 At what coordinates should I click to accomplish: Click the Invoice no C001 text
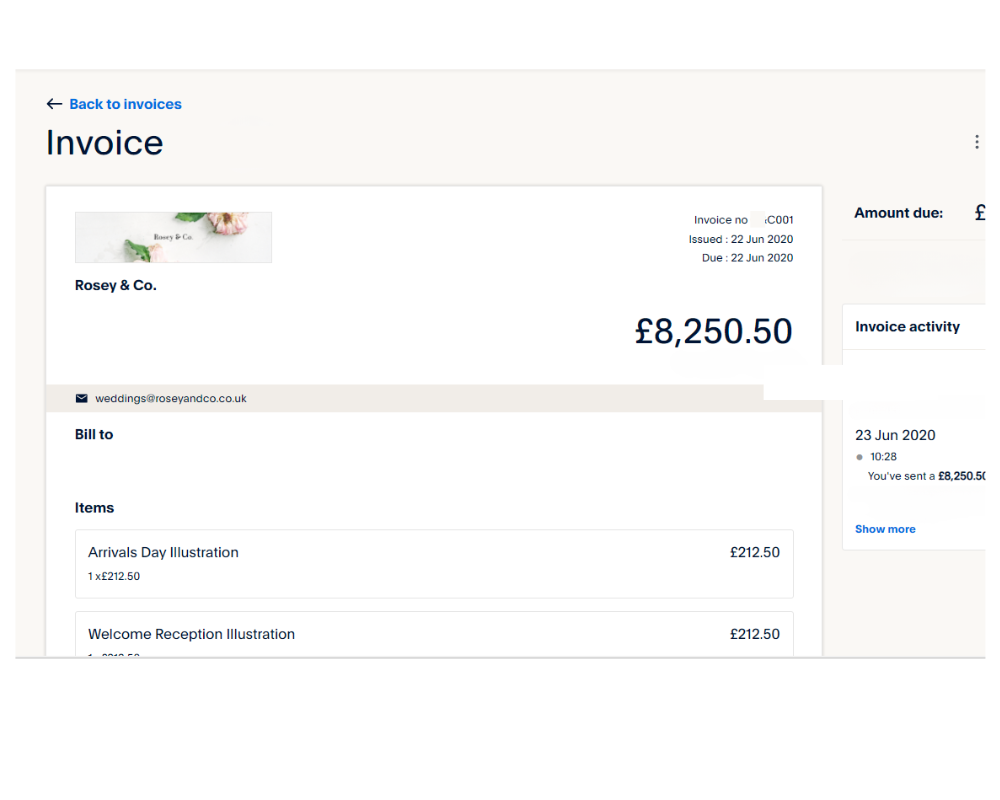click(x=744, y=220)
